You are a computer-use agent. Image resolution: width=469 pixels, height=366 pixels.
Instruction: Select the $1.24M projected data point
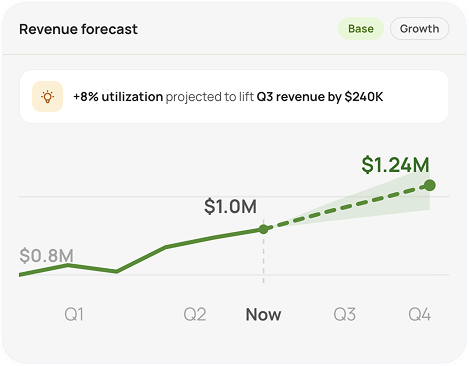(x=430, y=185)
